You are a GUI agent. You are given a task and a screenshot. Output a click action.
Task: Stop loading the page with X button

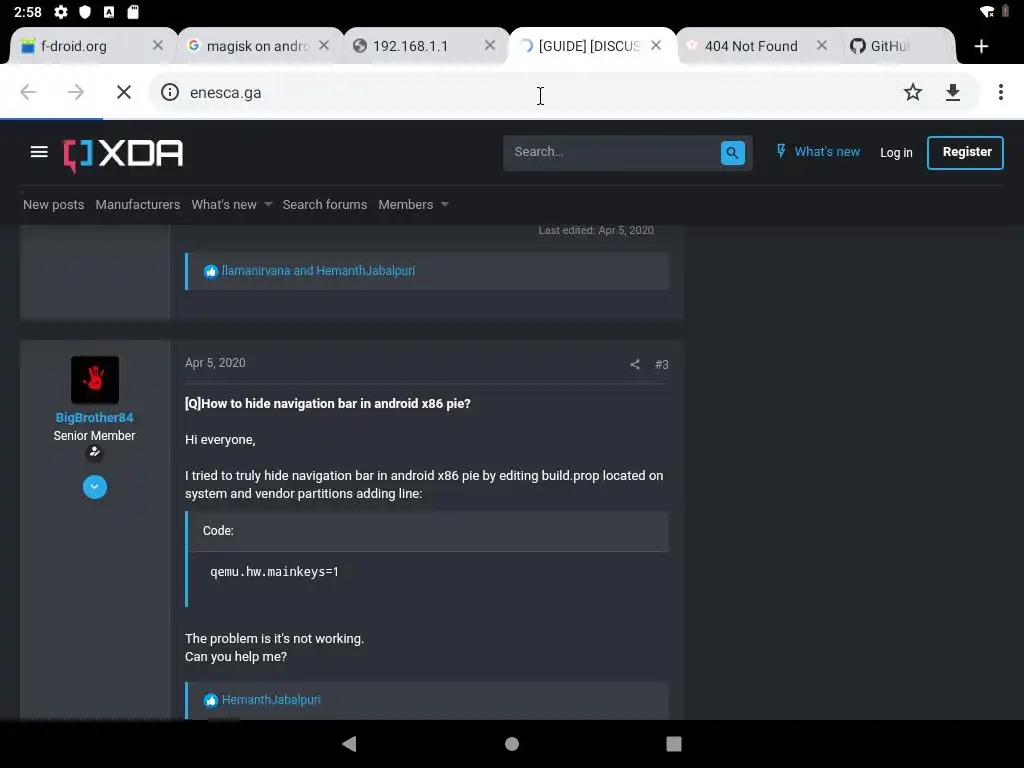pos(123,93)
